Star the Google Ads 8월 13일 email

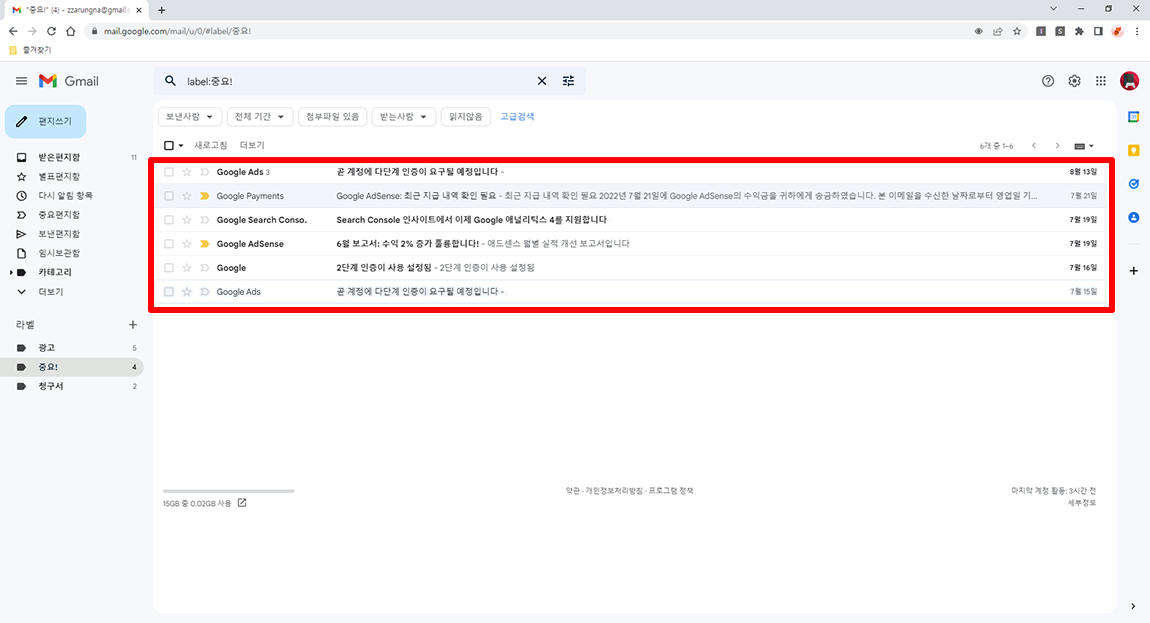187,172
